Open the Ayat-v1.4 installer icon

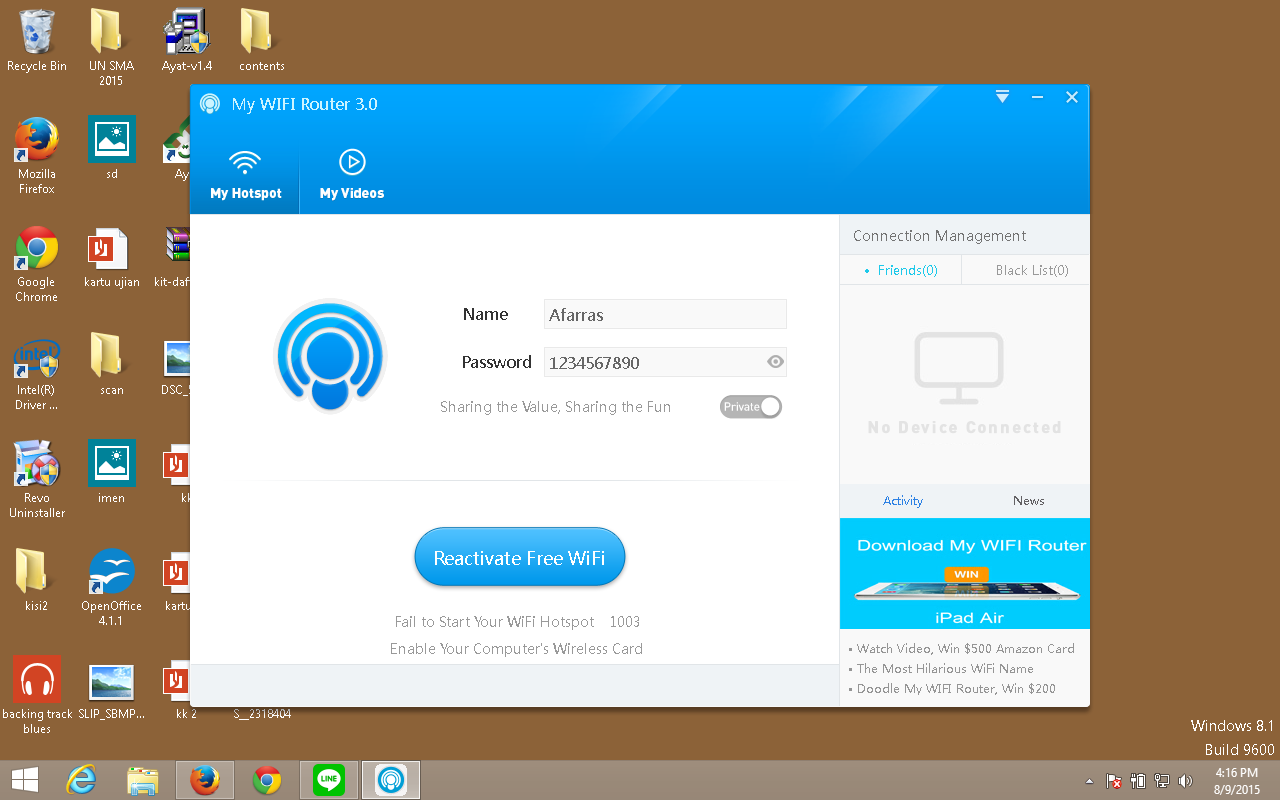187,42
